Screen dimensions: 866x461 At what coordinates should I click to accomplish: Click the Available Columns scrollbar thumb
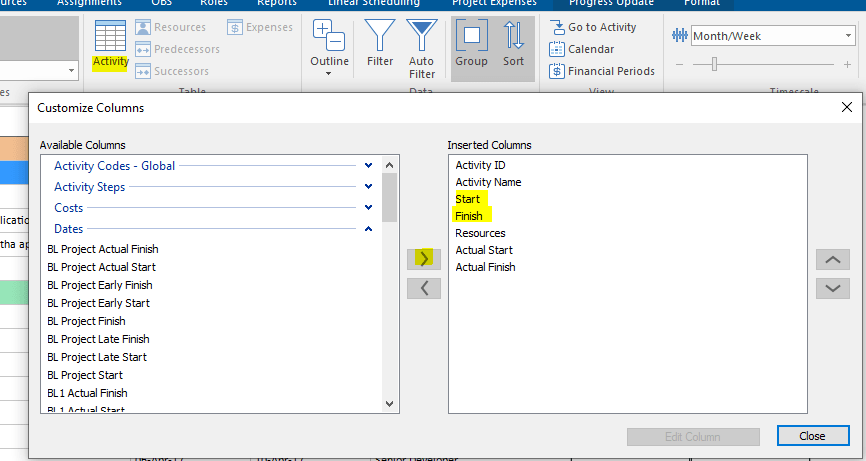[389, 198]
